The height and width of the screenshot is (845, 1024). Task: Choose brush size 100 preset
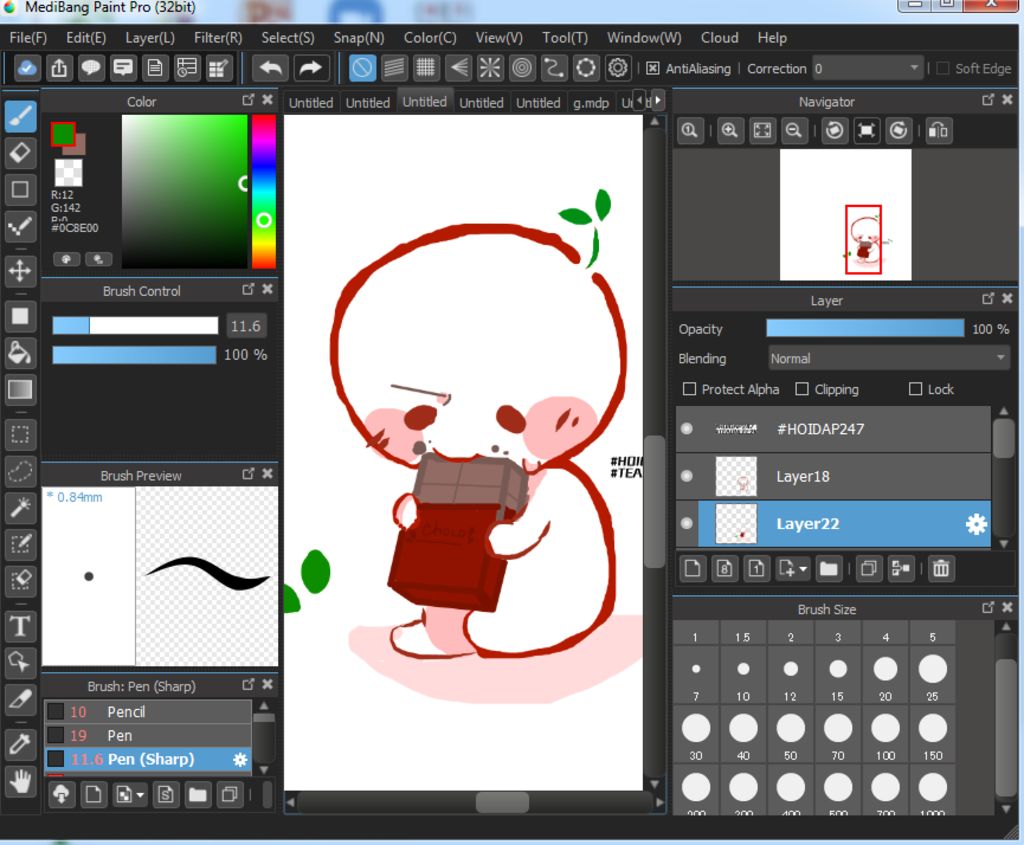click(x=886, y=735)
